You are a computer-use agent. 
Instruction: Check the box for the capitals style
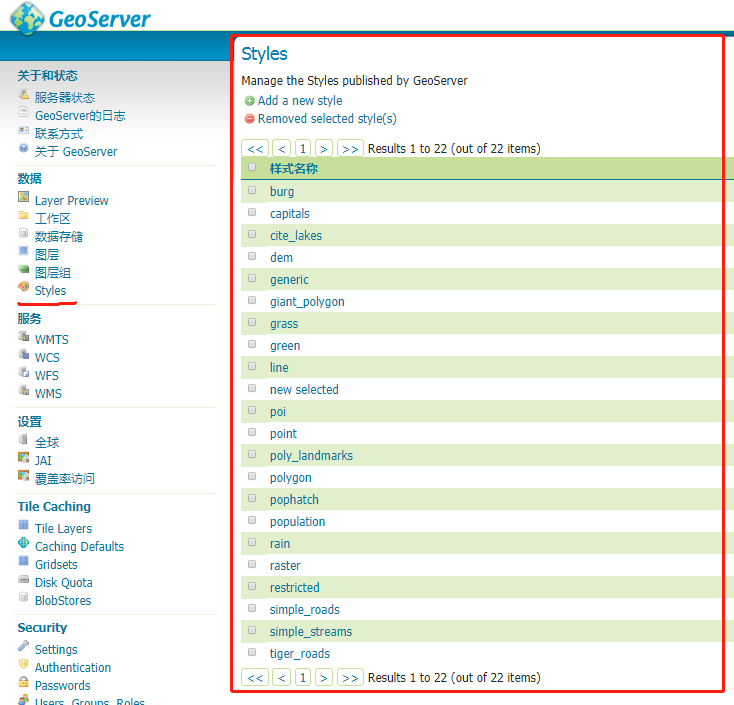coord(252,212)
